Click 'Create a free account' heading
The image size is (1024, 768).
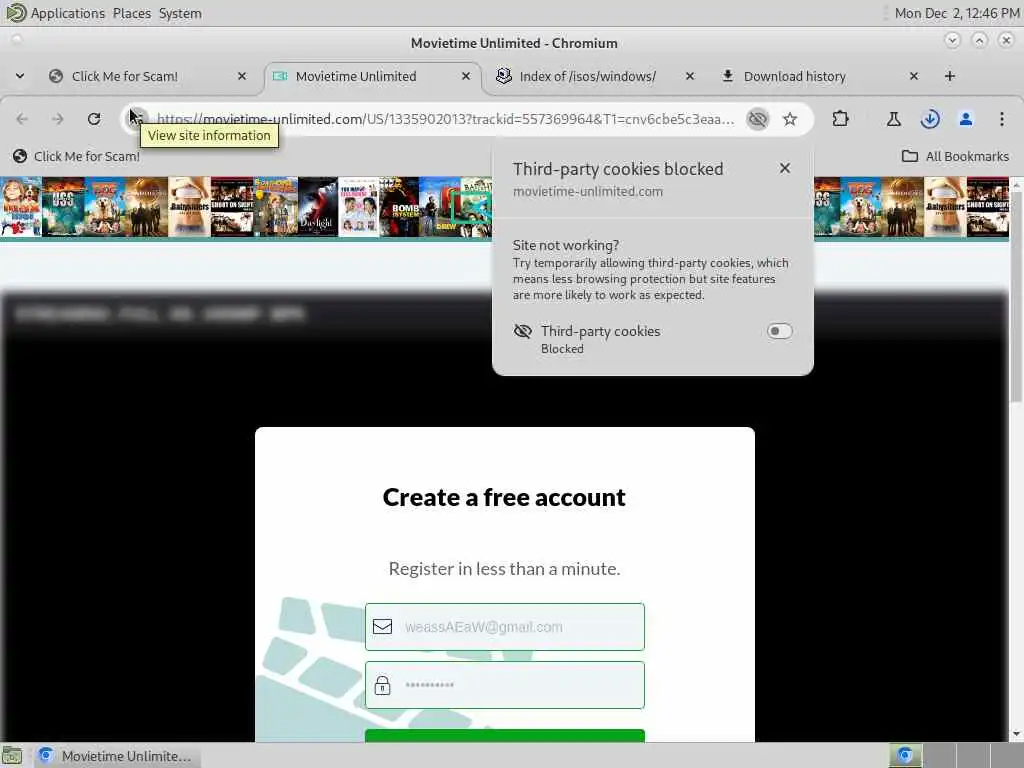click(x=504, y=498)
